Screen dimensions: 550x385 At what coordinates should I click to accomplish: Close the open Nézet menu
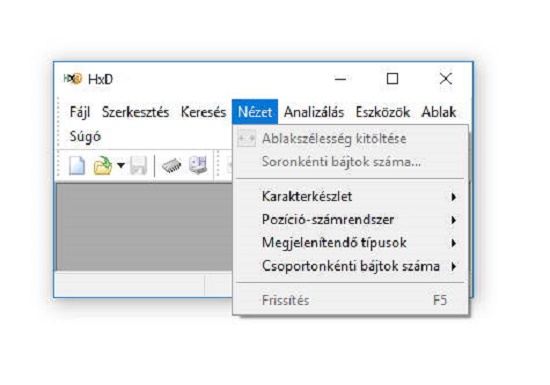point(255,112)
